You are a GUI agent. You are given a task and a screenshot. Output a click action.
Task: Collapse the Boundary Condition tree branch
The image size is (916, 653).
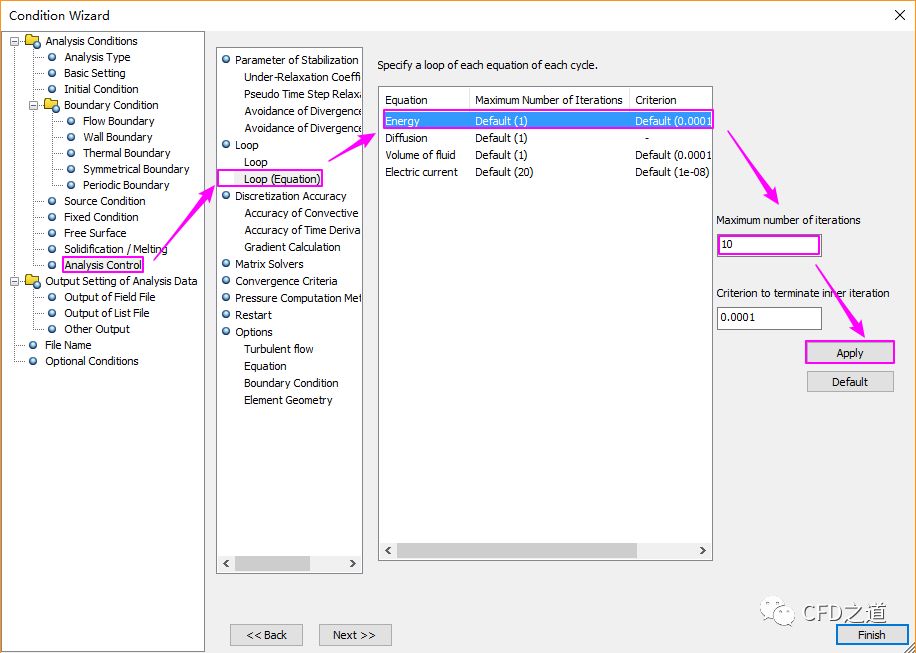click(x=33, y=105)
